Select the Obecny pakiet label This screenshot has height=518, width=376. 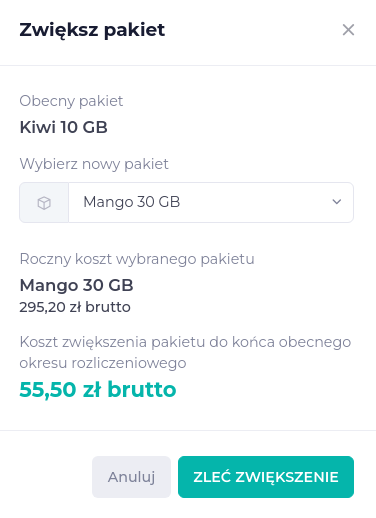(71, 101)
